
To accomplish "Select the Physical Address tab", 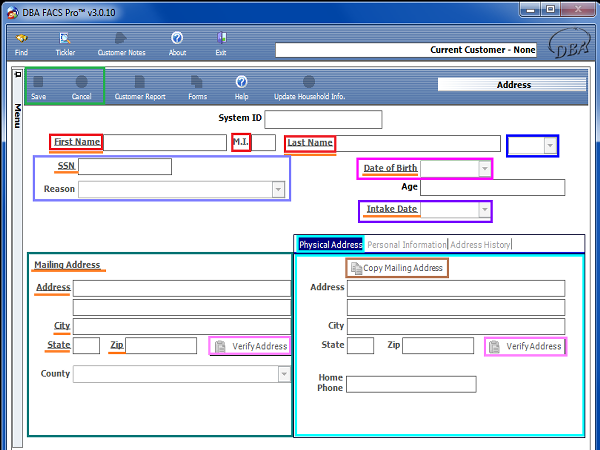I will point(331,245).
